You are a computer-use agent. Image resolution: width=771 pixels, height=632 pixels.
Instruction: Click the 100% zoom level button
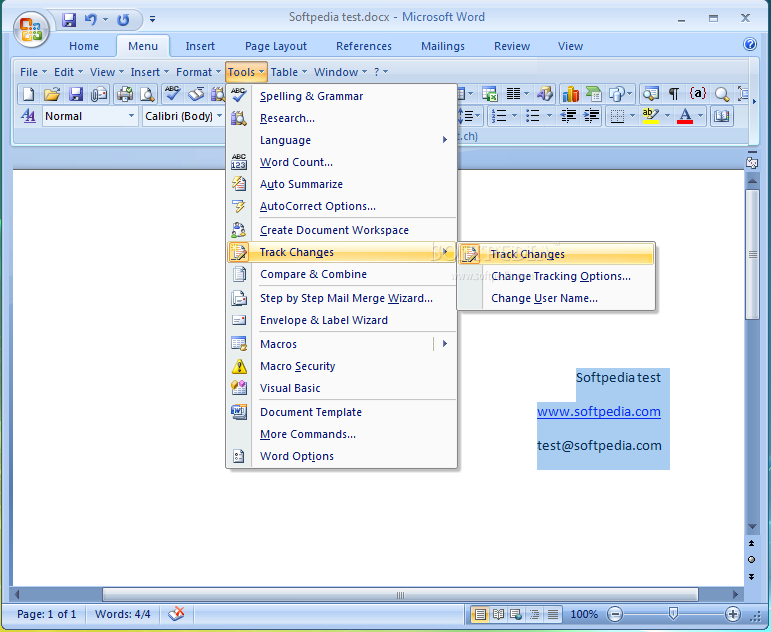coord(584,614)
